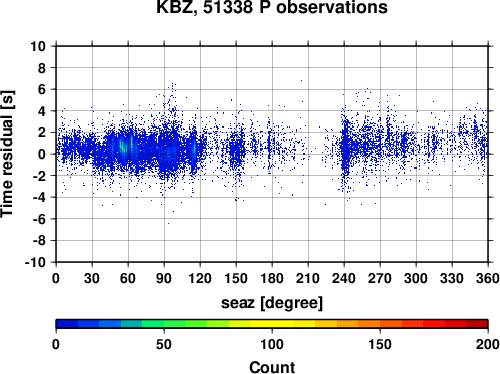Click the 'Time residual [s]' y-axis label
500x374 pixels.
click(x=7, y=154)
